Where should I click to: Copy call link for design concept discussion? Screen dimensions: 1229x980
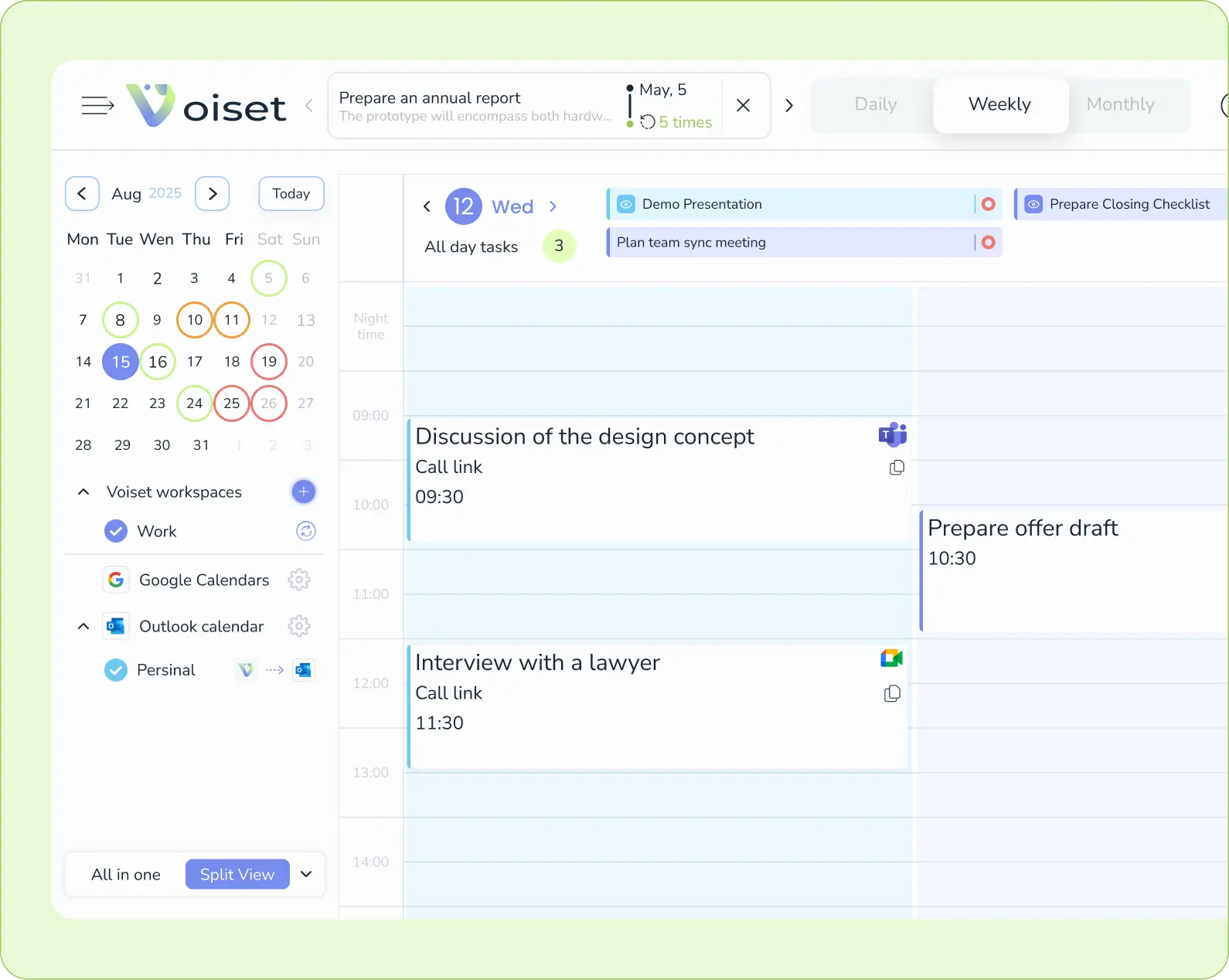click(x=897, y=468)
